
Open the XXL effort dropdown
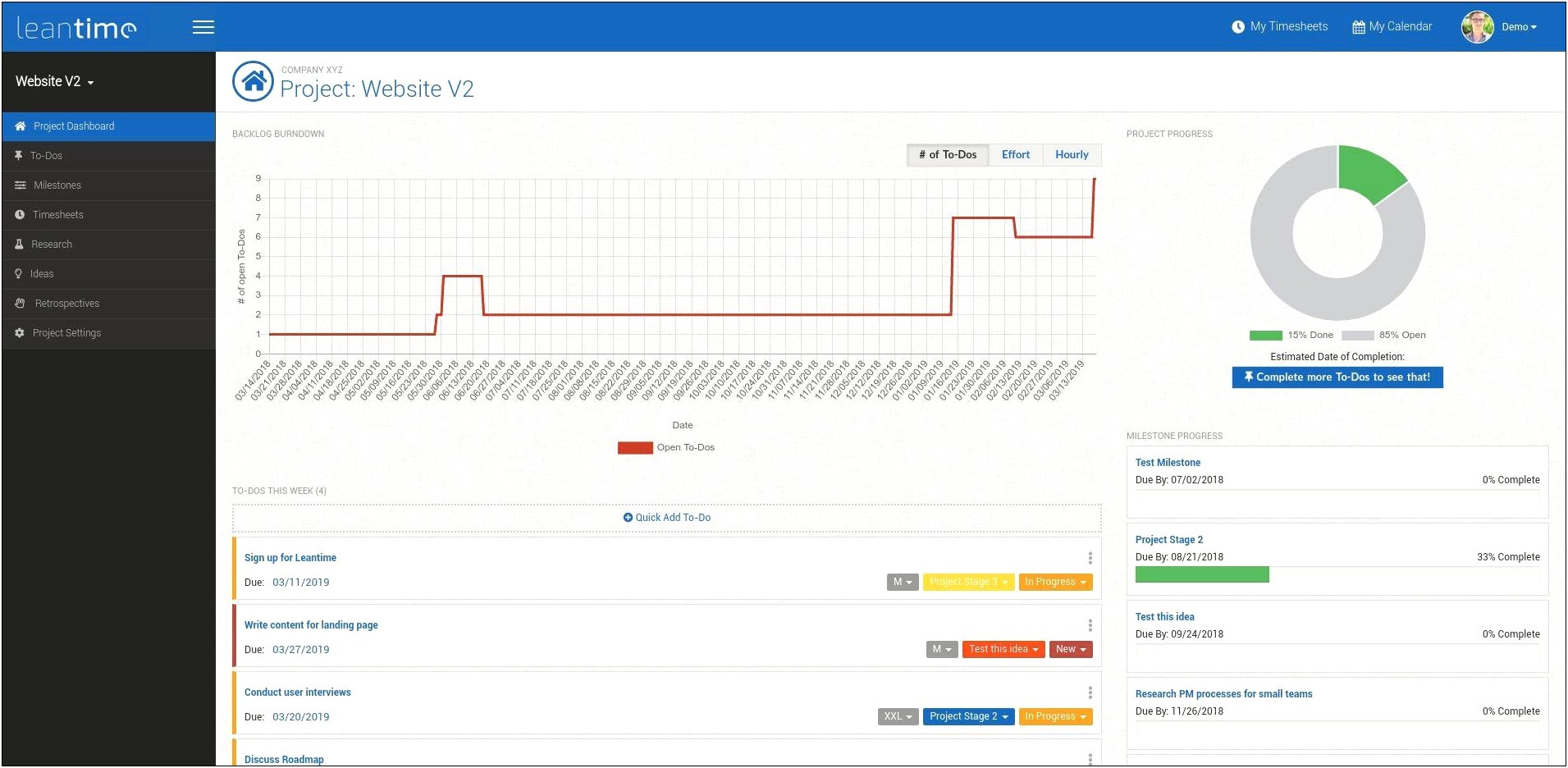tap(898, 716)
